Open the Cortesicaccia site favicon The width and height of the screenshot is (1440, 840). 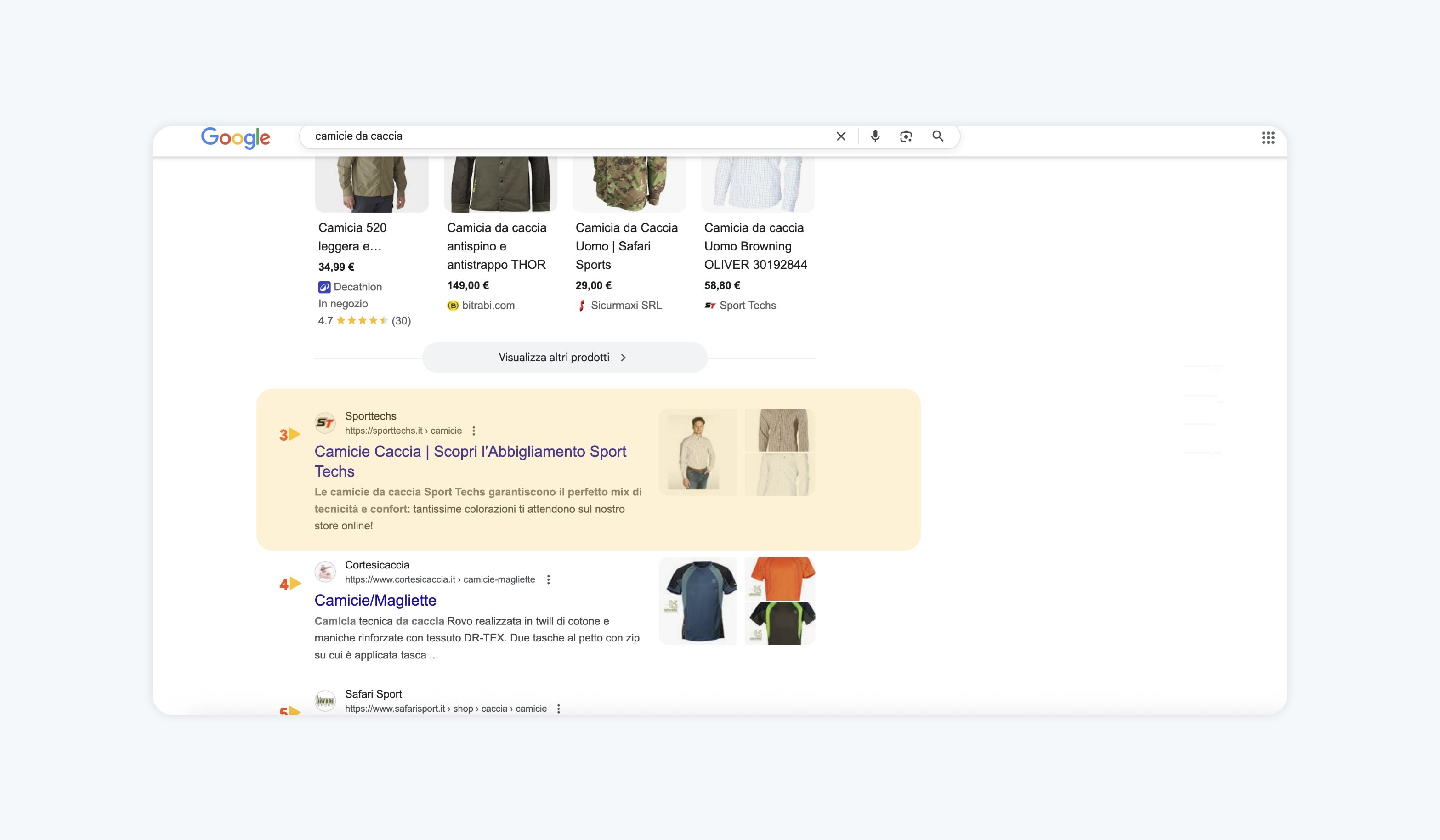pos(325,572)
